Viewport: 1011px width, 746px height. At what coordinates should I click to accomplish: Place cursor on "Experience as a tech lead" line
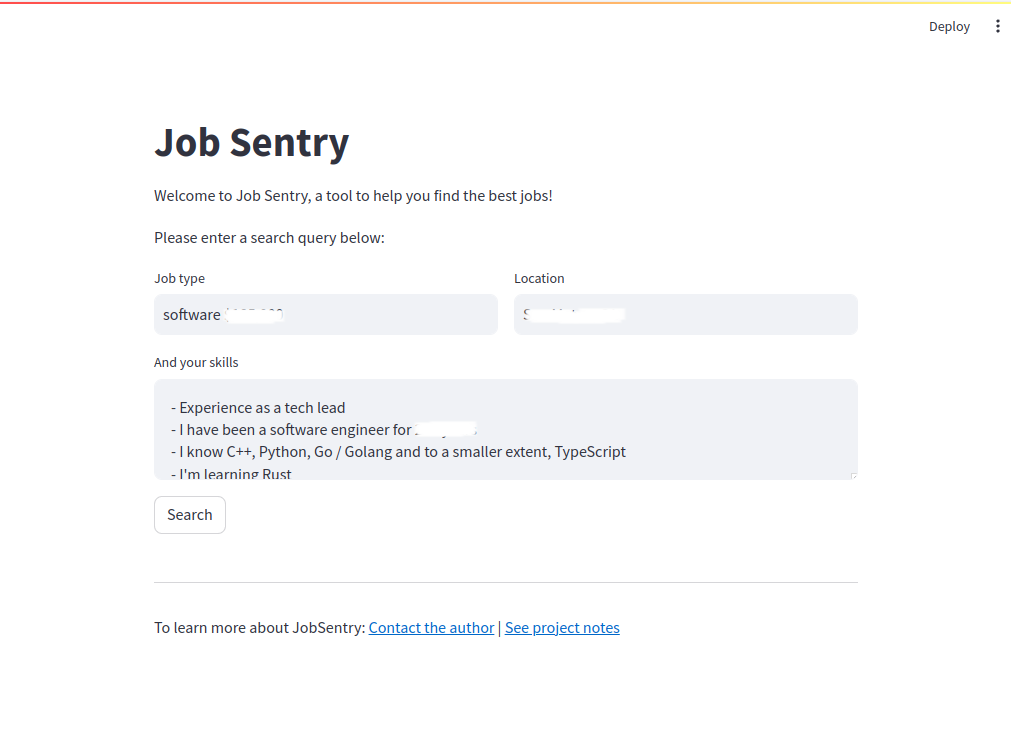point(262,408)
